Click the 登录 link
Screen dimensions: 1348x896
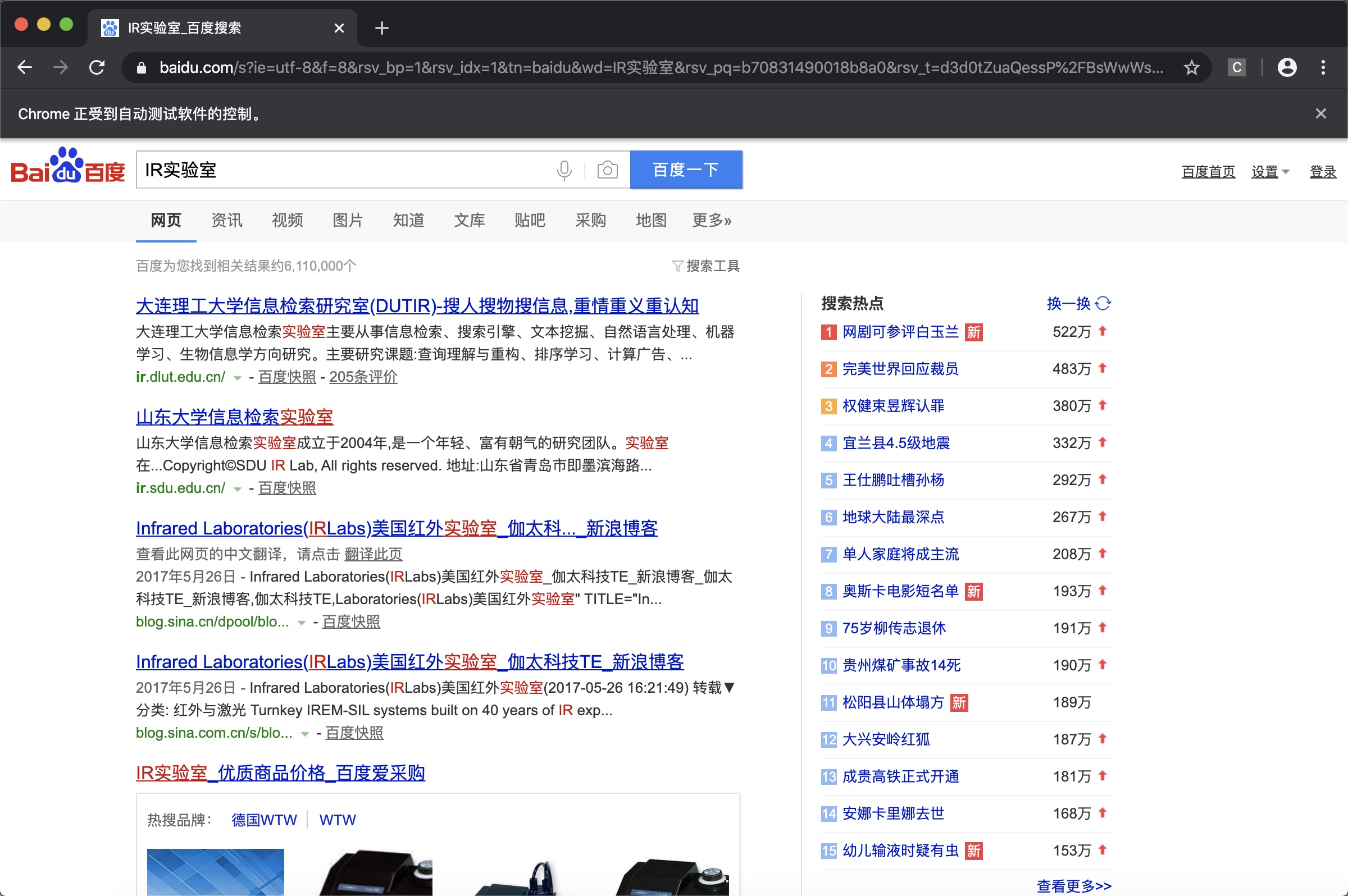point(1323,172)
